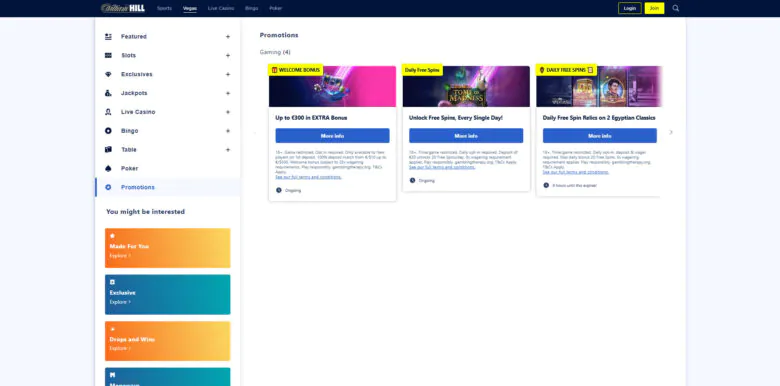Expand the Jackpots section
This screenshot has width=780, height=386.
(228, 93)
